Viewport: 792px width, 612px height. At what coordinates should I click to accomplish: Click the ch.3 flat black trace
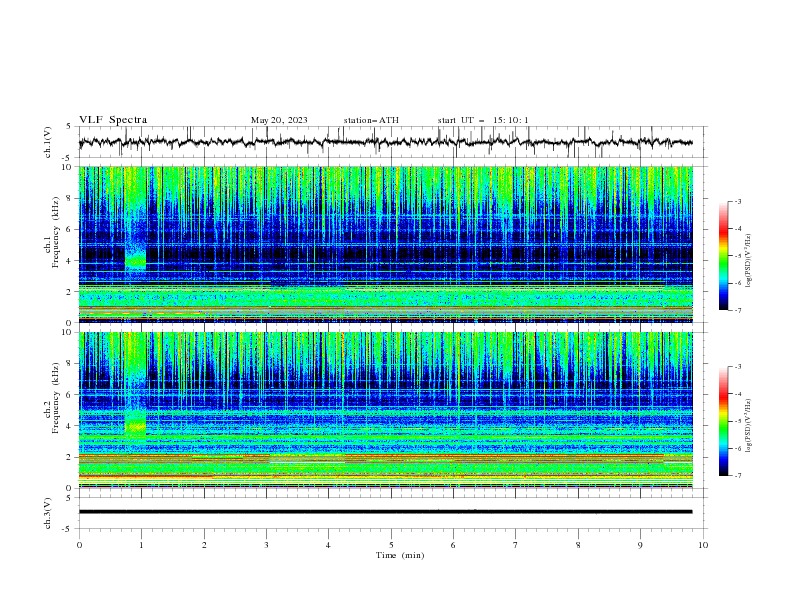click(x=385, y=512)
